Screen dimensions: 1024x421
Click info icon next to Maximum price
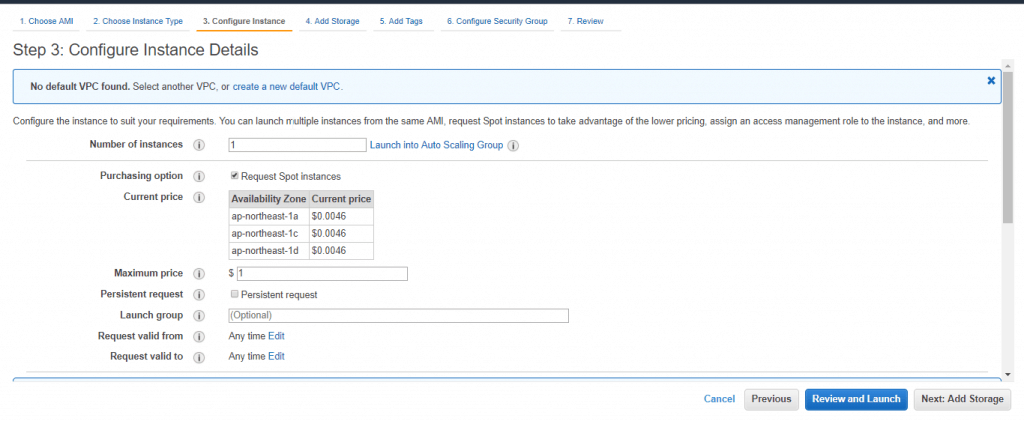click(x=199, y=273)
